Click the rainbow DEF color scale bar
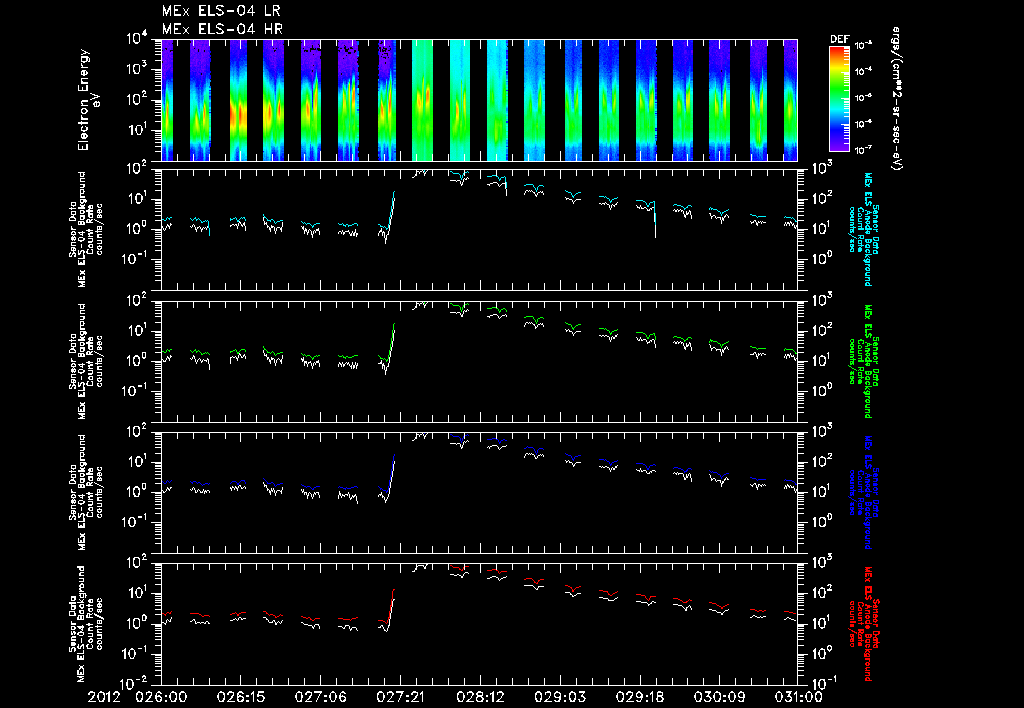1024x708 pixels. click(839, 99)
